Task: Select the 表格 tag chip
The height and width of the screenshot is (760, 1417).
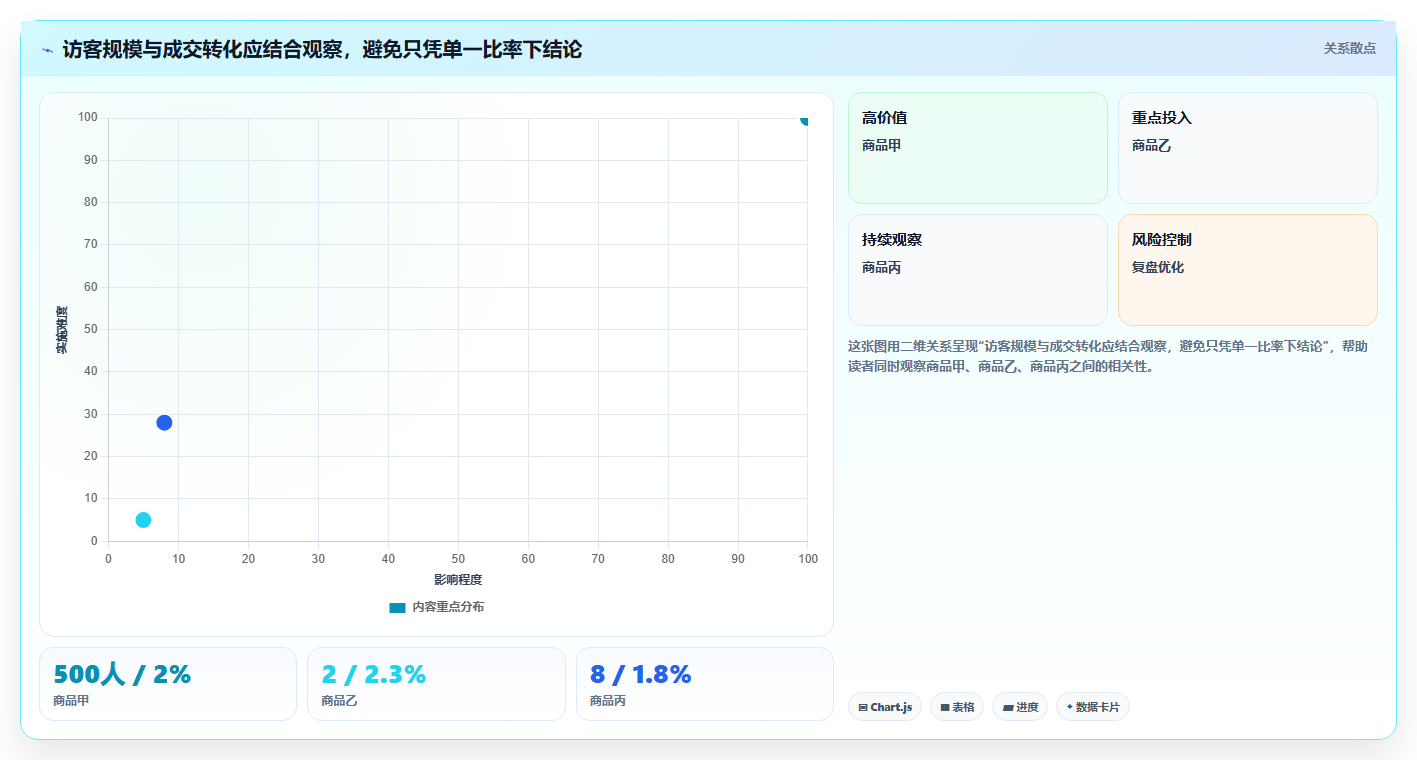Action: (x=957, y=707)
